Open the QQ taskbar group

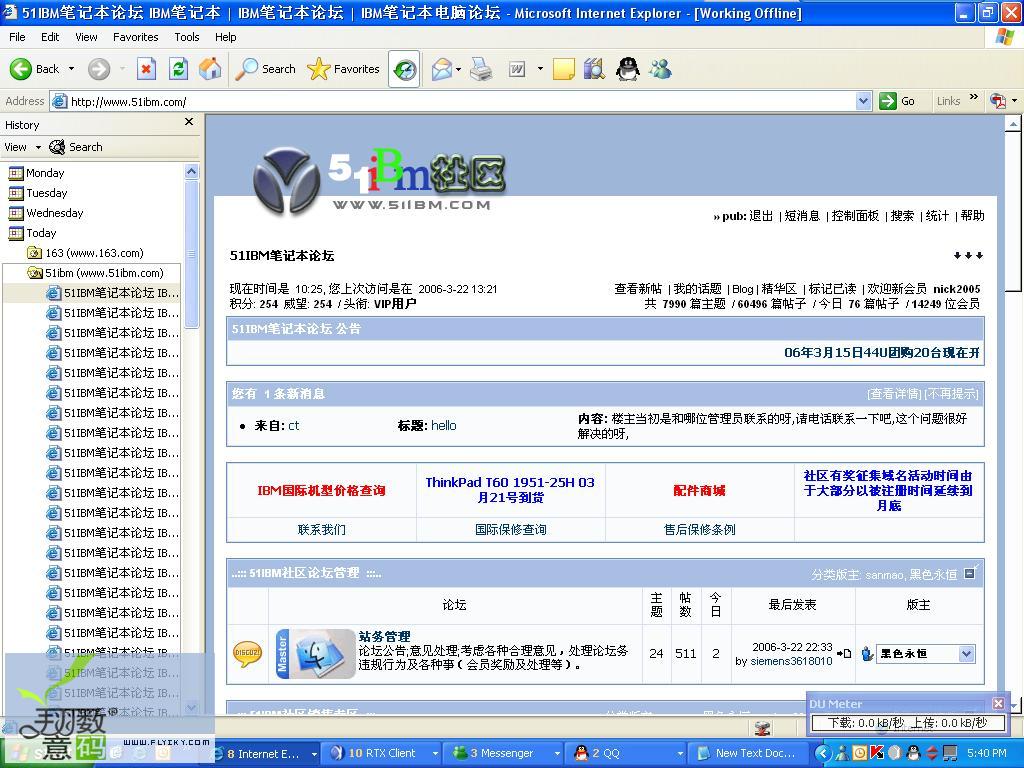click(625, 753)
